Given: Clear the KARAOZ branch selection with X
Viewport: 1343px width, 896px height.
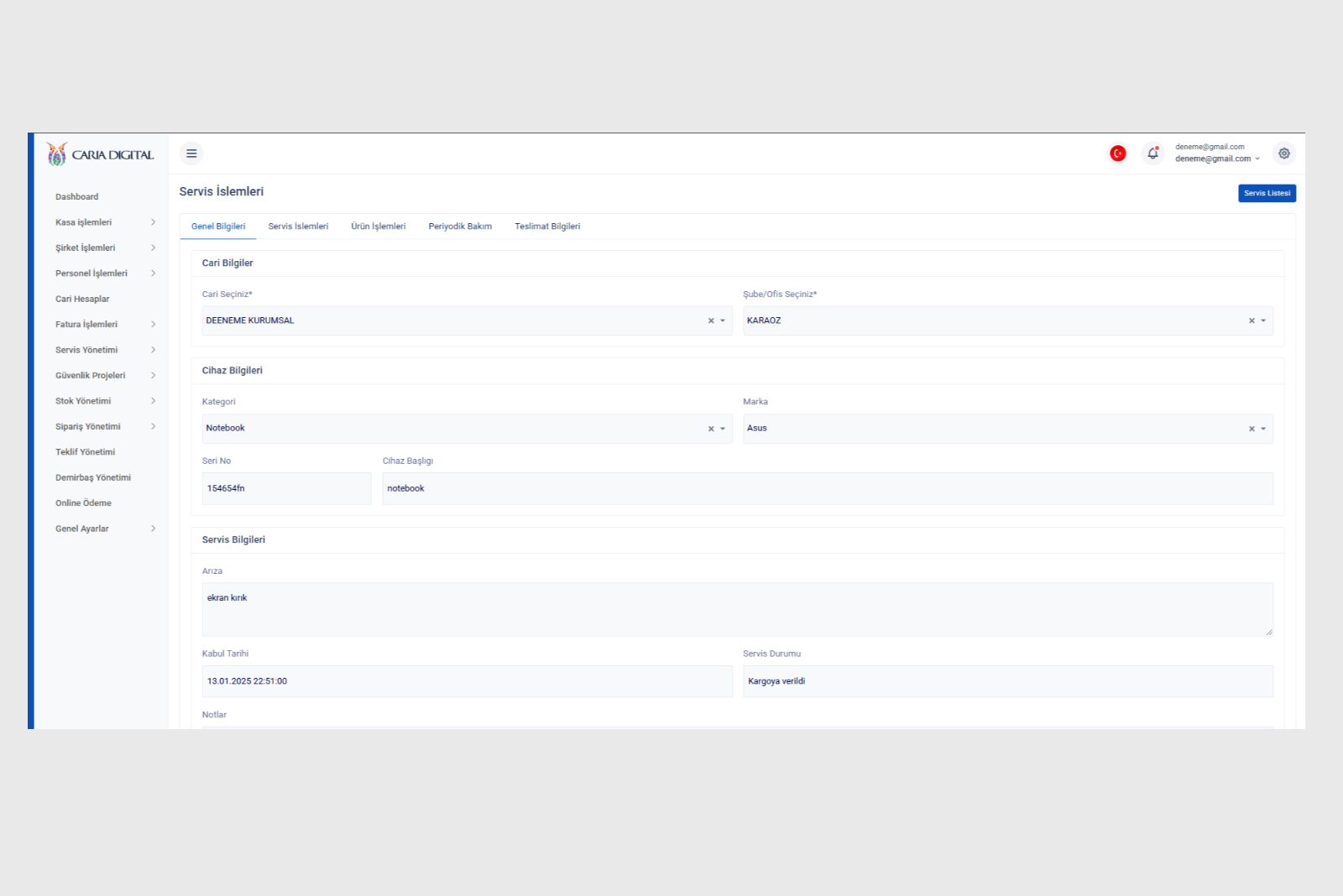Looking at the screenshot, I should click(x=1252, y=321).
